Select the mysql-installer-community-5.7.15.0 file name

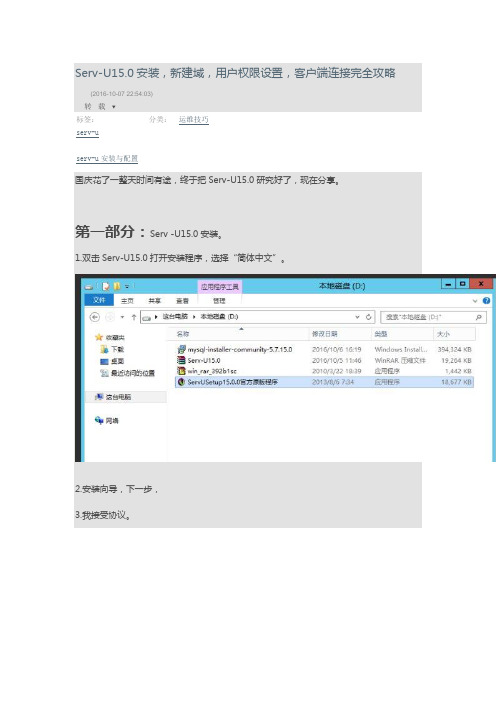(x=239, y=349)
